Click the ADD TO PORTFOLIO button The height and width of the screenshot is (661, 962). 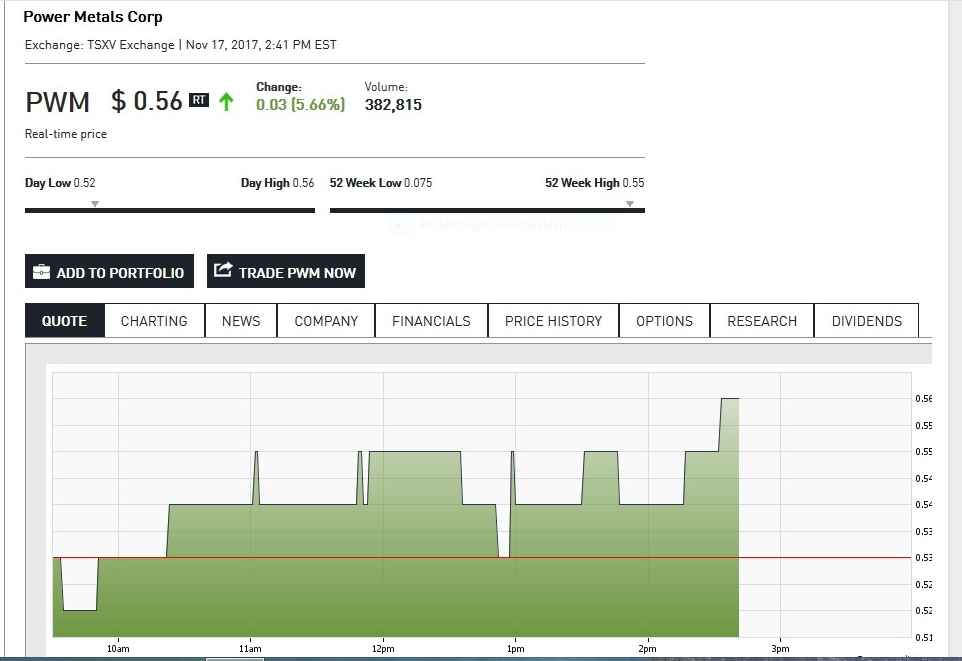tap(109, 271)
